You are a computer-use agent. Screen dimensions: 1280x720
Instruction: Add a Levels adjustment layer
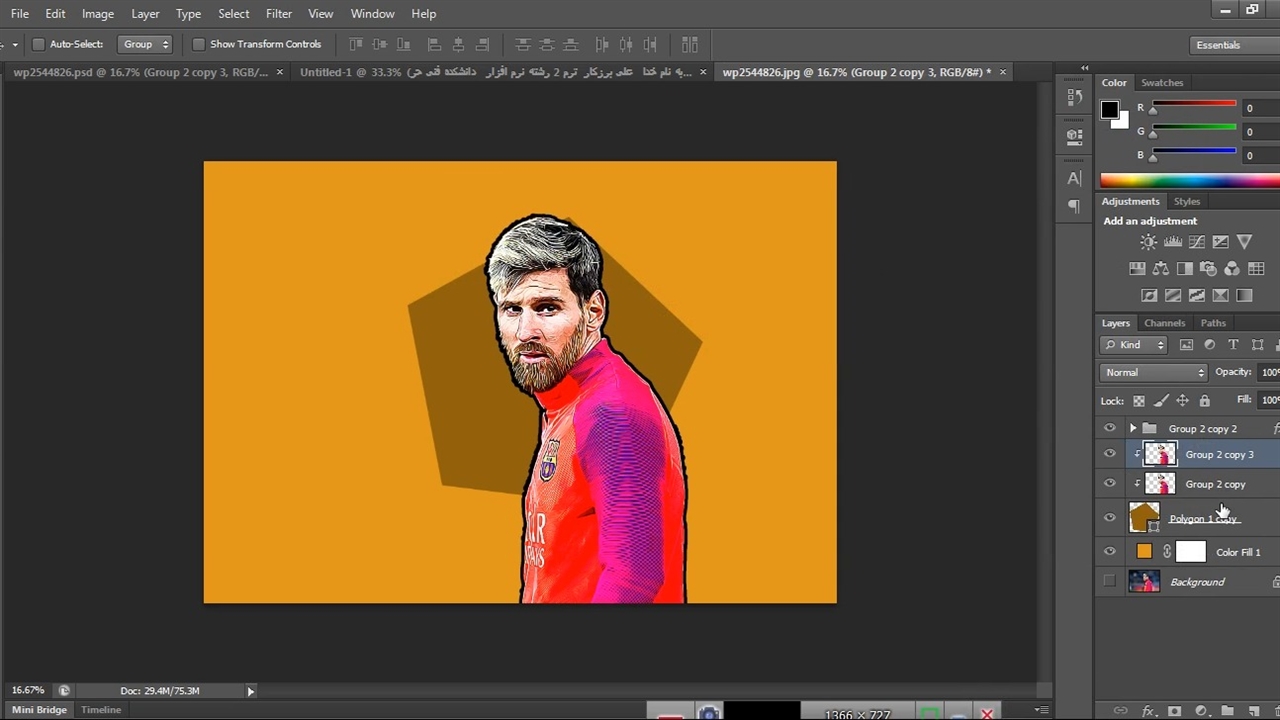[x=1172, y=242]
